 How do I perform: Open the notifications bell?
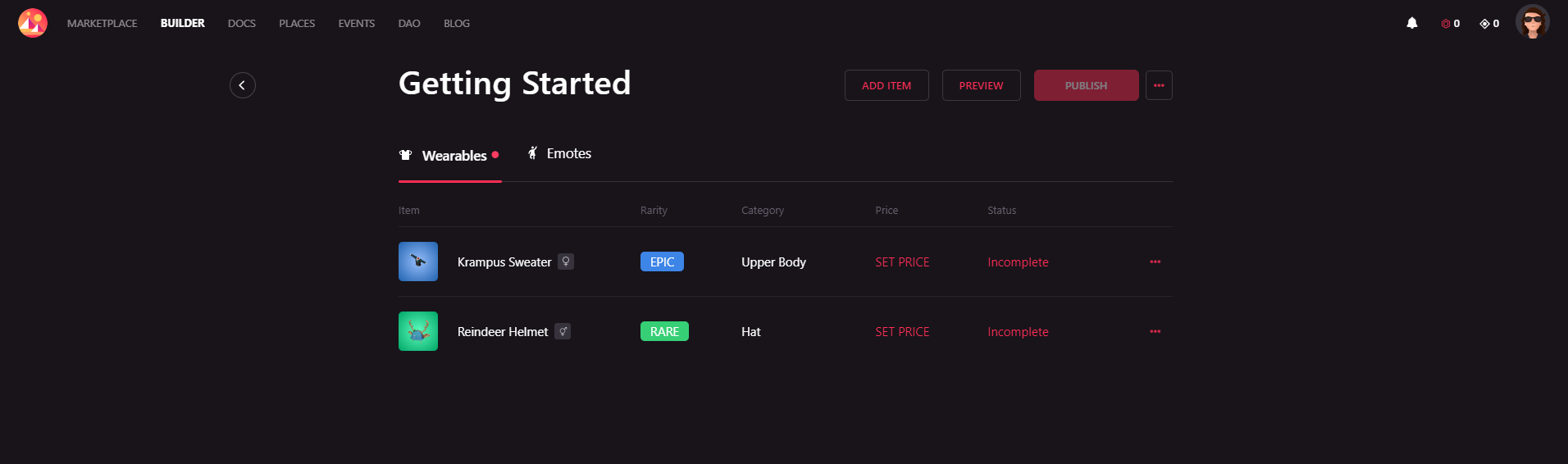coord(1412,24)
